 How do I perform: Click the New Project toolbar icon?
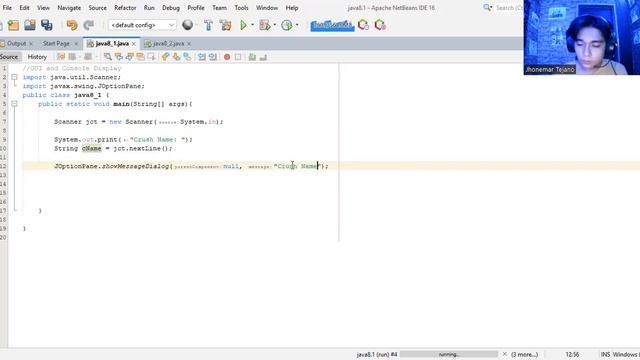[x=13, y=25]
